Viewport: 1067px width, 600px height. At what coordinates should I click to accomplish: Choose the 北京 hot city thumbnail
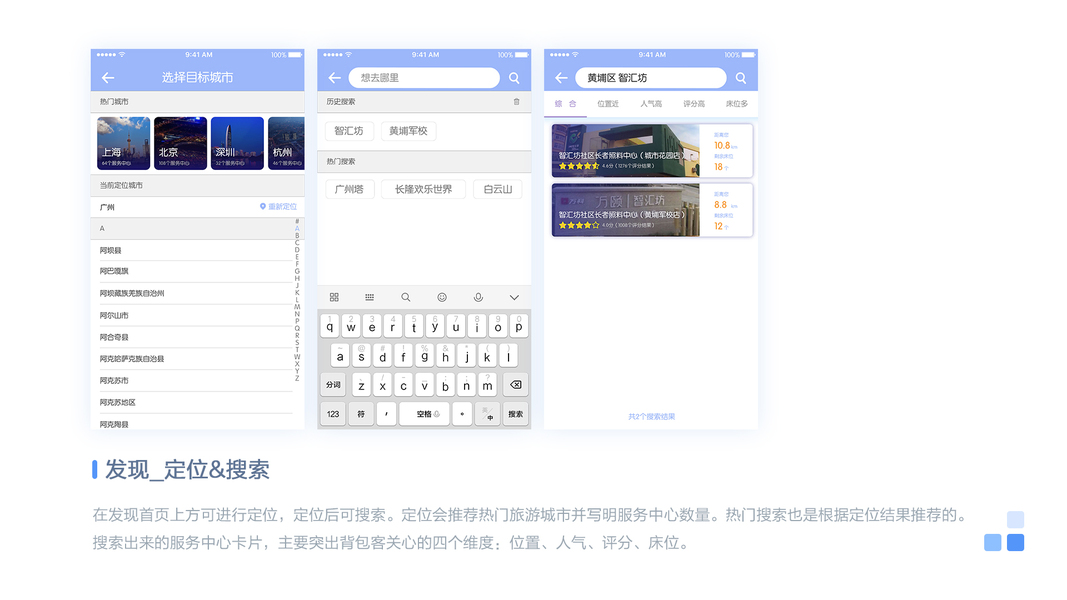tap(180, 143)
